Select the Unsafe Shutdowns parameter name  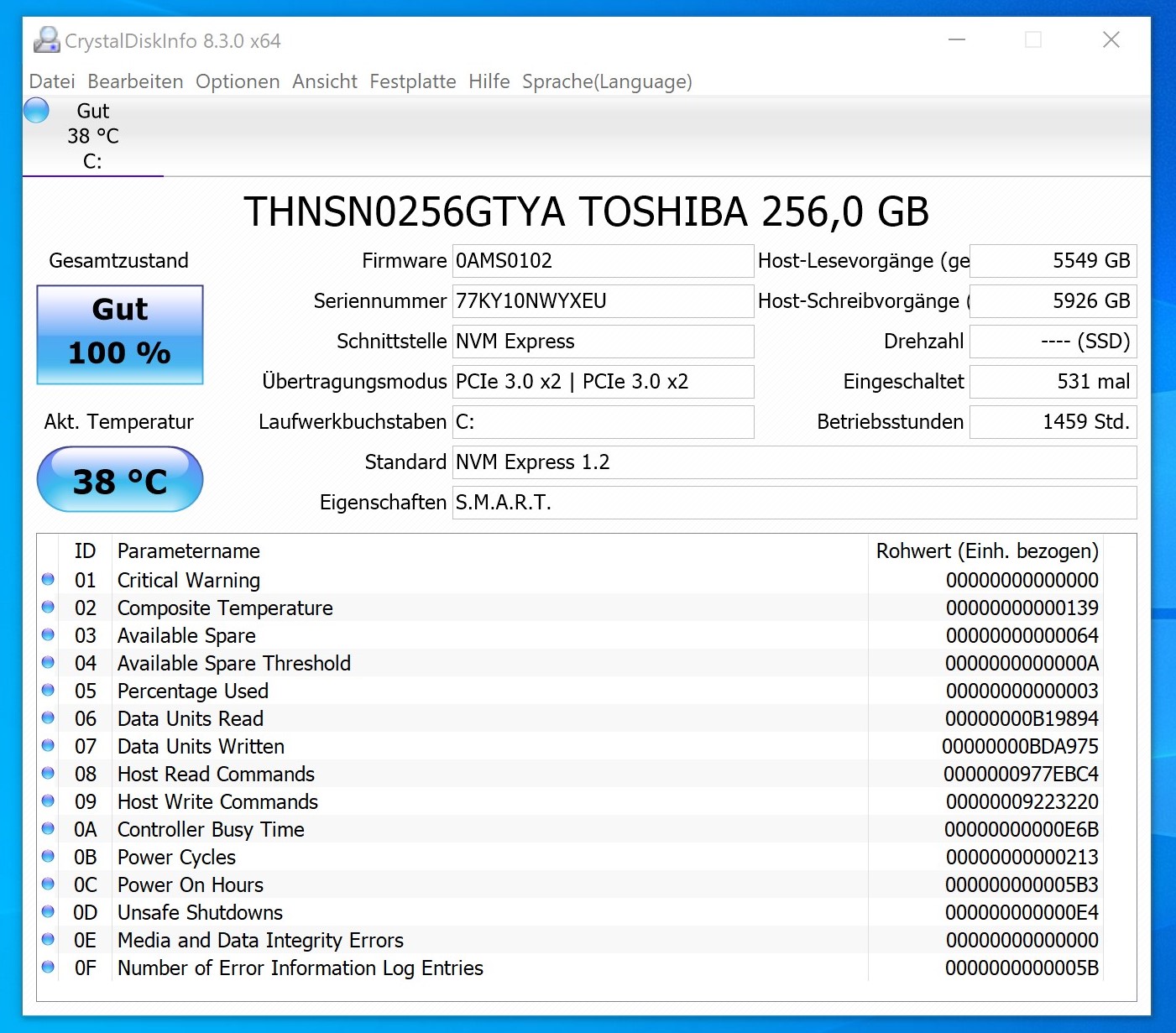[x=200, y=912]
